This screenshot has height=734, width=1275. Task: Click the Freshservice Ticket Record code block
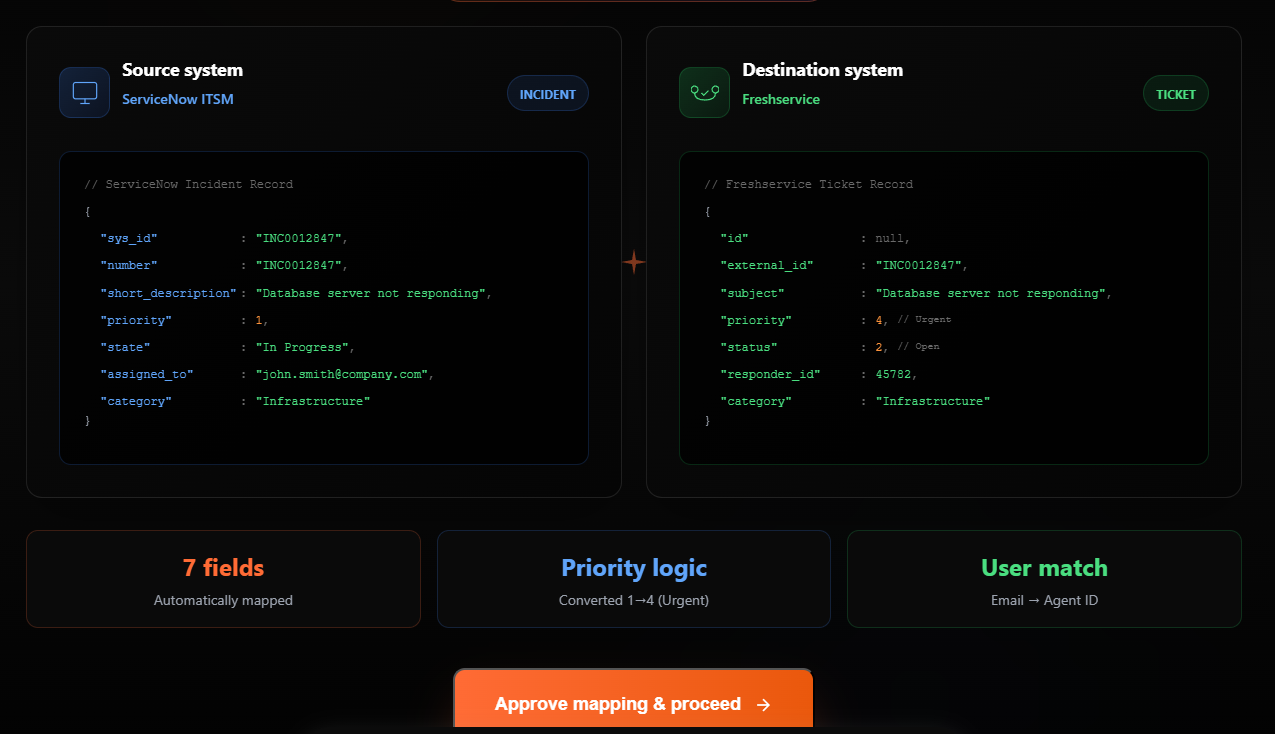943,307
